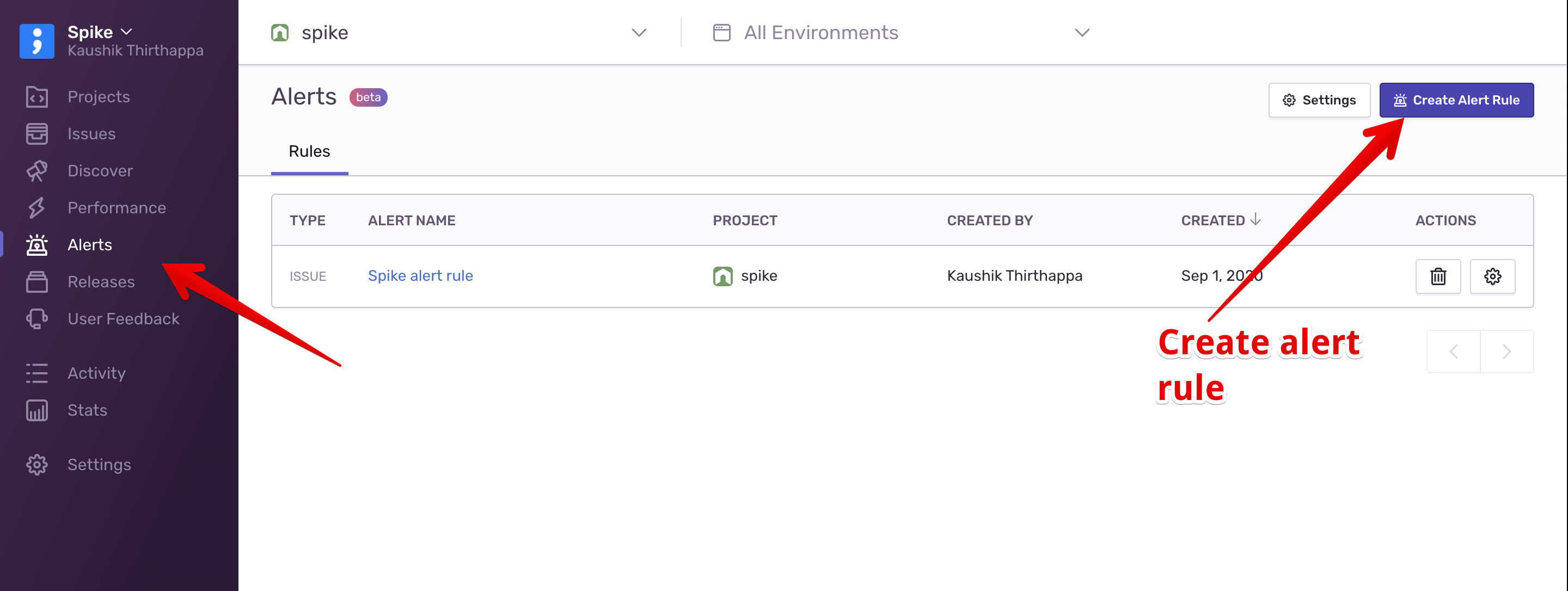The height and width of the screenshot is (591, 1568).
Task: Go to next page of alerts
Action: coord(1506,352)
